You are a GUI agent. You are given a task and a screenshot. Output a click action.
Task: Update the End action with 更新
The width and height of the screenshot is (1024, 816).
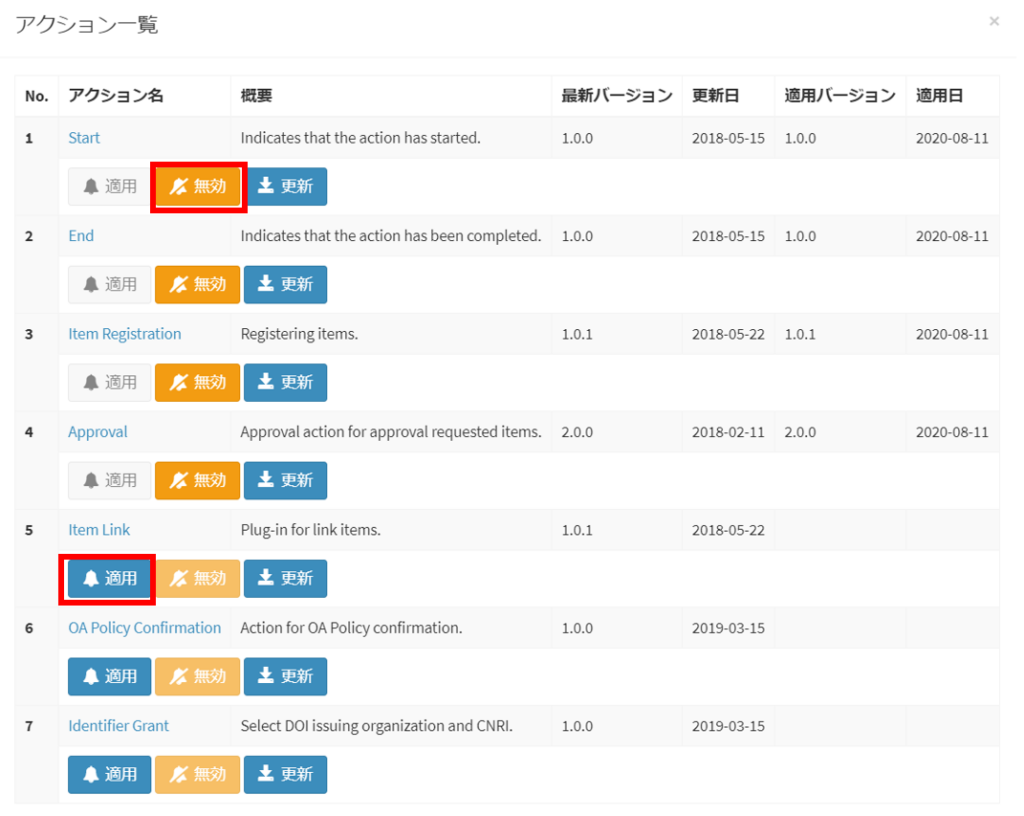pyautogui.click(x=286, y=285)
